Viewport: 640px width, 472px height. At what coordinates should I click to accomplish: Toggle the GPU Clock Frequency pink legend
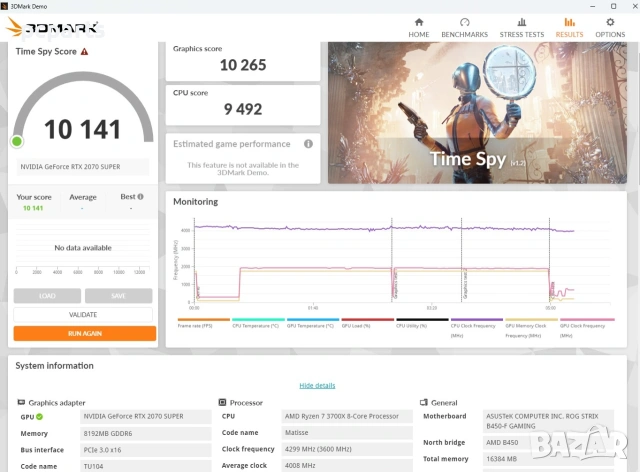587,327
